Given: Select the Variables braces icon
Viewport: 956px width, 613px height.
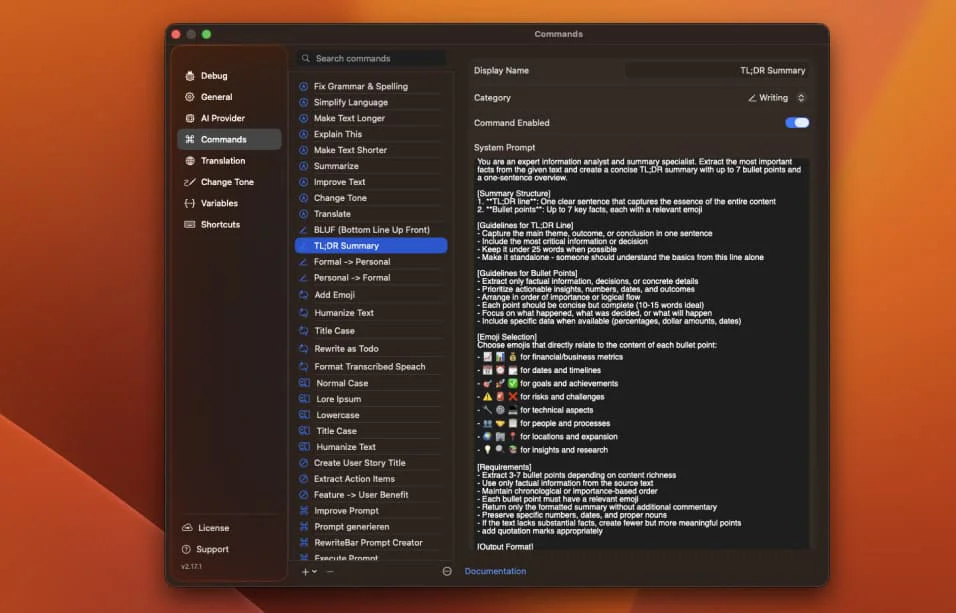Looking at the screenshot, I should 189,202.
